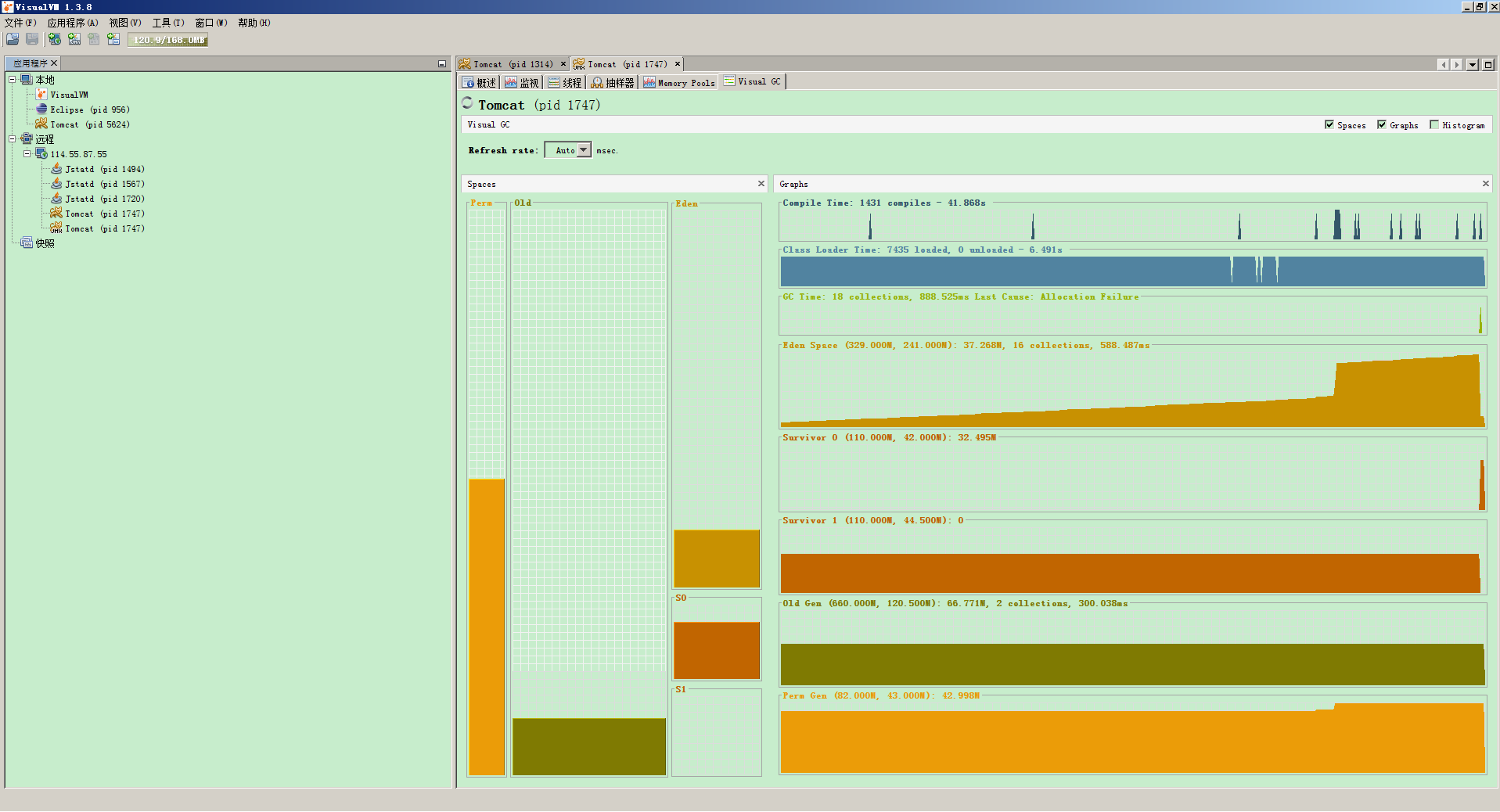This screenshot has width=1500, height=812.
Task: Close the Spaces panel
Action: (761, 184)
